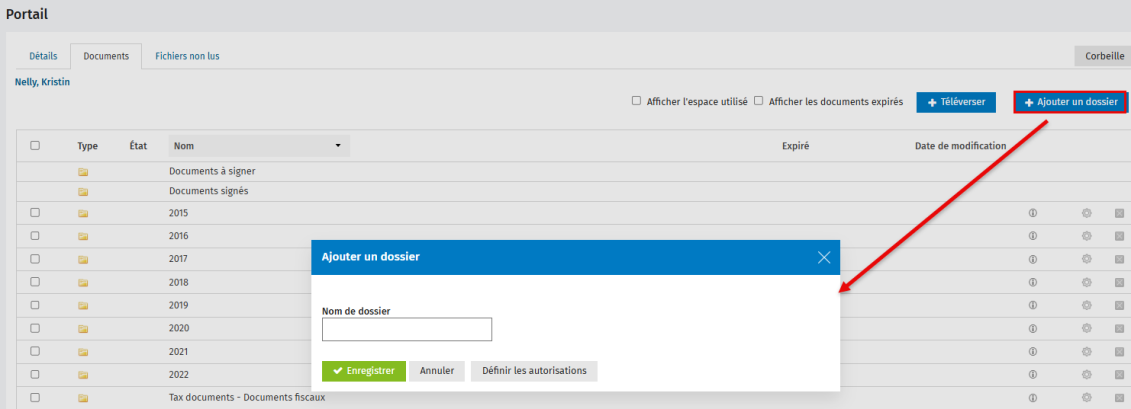Viewport: 1131px width, 409px height.
Task: Open gear settings for folder 2021
Action: click(x=1086, y=351)
